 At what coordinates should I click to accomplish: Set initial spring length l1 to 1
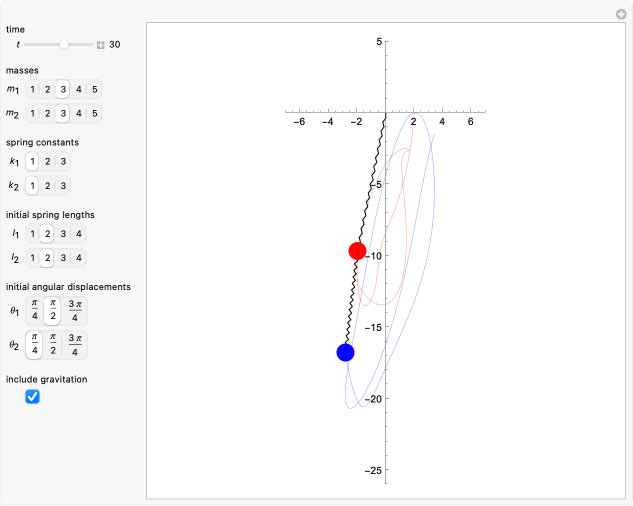[32, 234]
